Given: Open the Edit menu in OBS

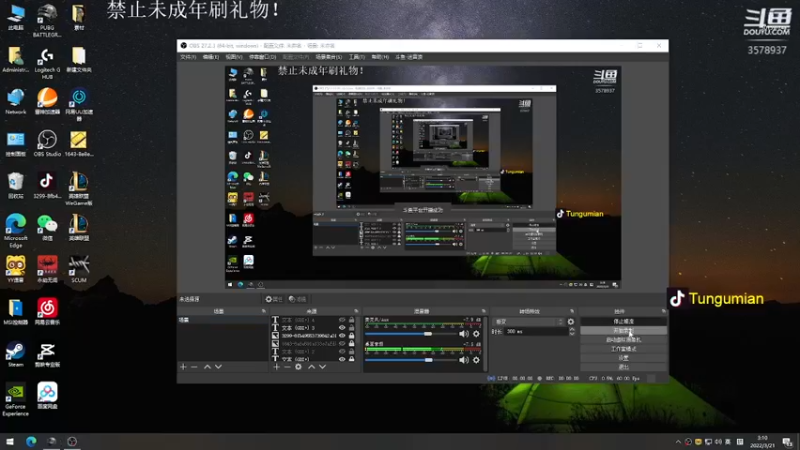Looking at the screenshot, I should [211, 57].
